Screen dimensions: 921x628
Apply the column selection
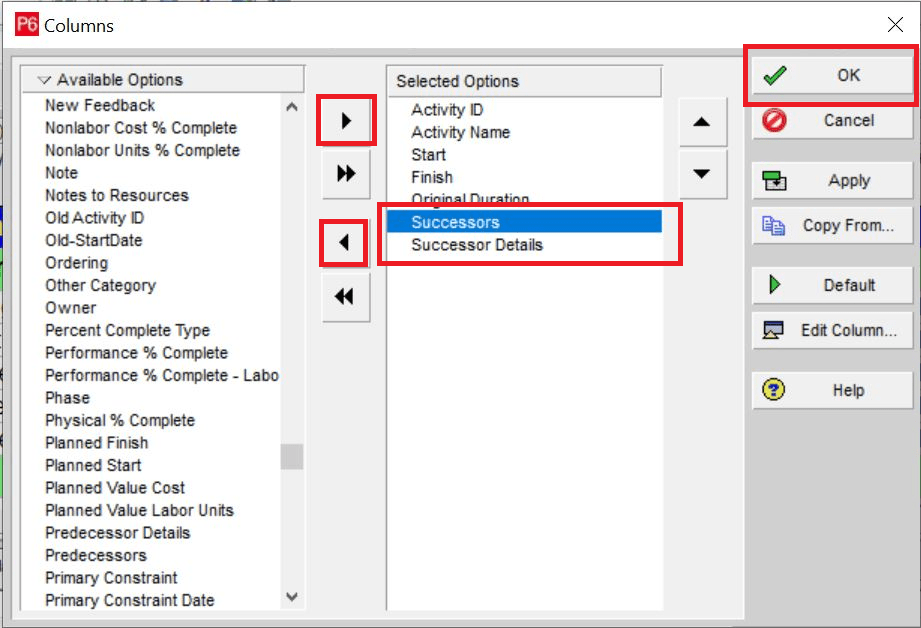point(833,181)
